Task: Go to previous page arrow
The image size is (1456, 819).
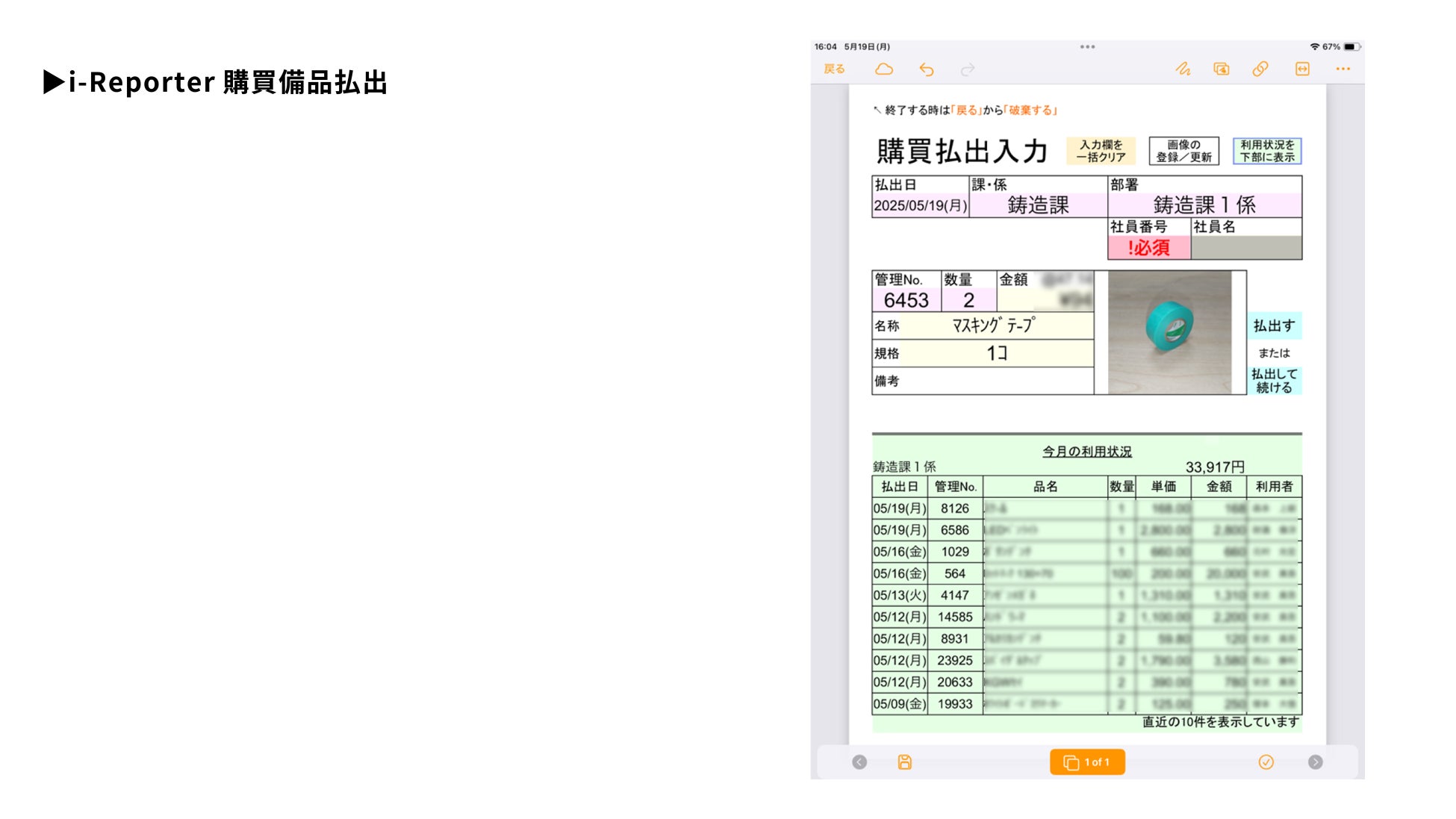Action: click(859, 762)
